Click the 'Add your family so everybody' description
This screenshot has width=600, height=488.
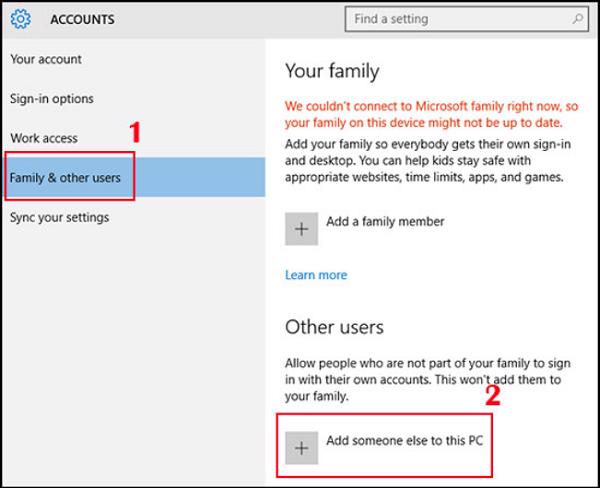[x=428, y=161]
